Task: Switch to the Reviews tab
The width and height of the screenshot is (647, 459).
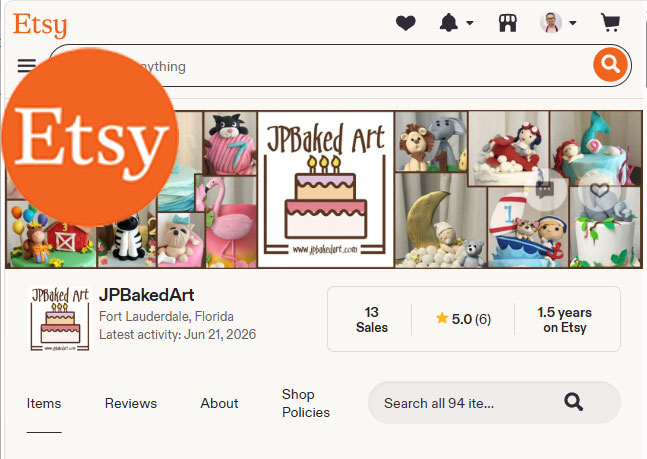Action: 131,403
